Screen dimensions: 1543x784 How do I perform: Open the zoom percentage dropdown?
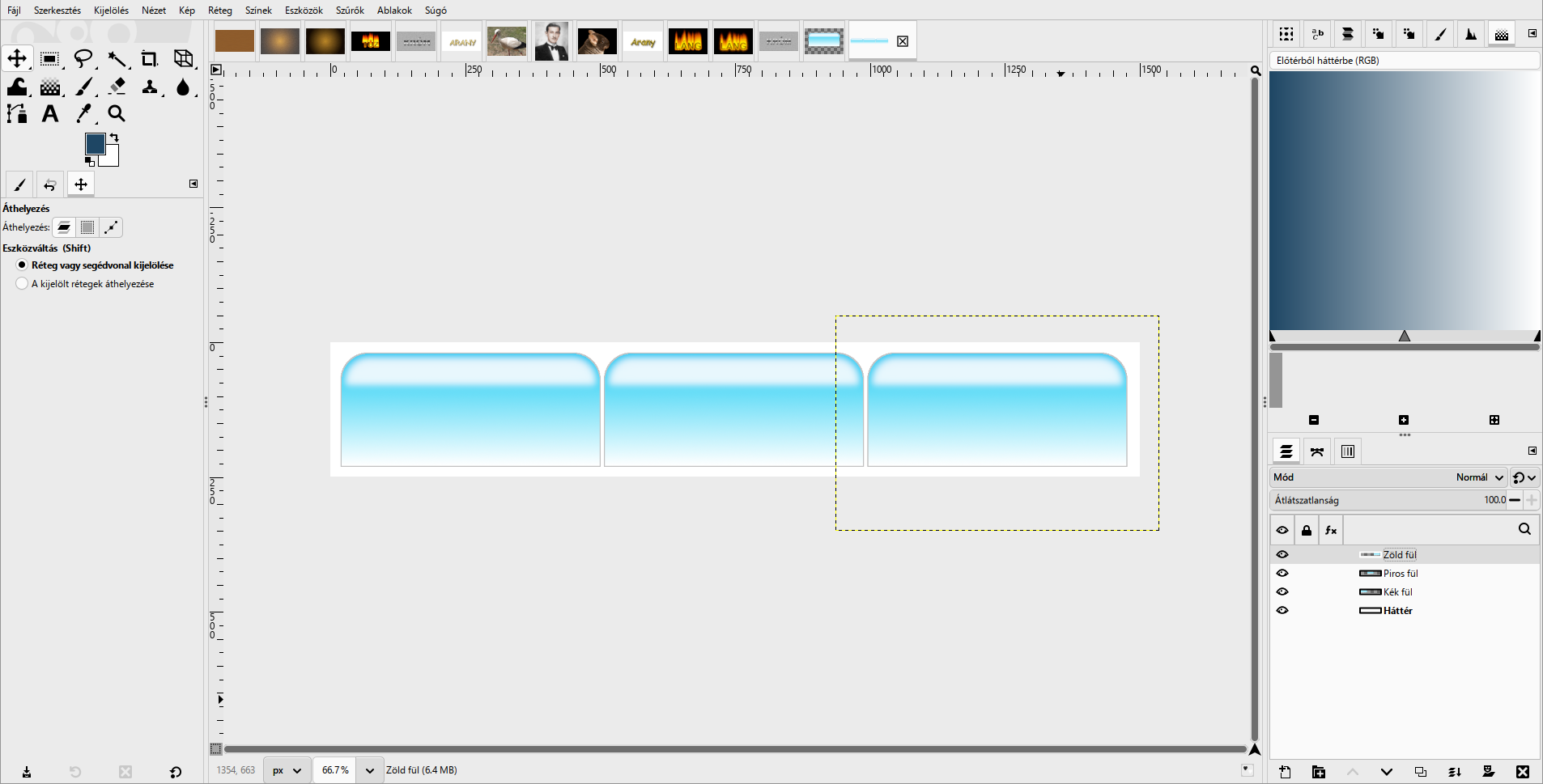click(370, 770)
